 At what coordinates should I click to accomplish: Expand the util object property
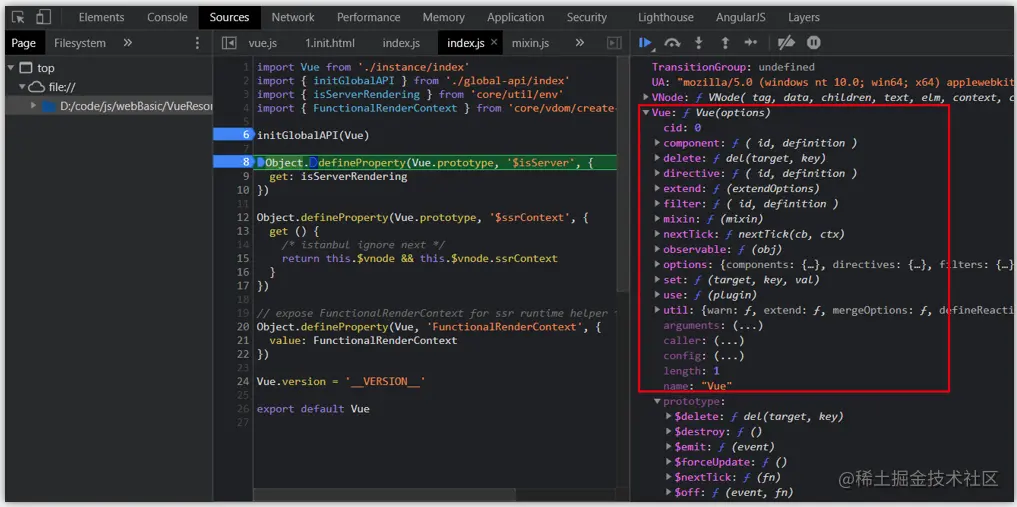[x=658, y=310]
